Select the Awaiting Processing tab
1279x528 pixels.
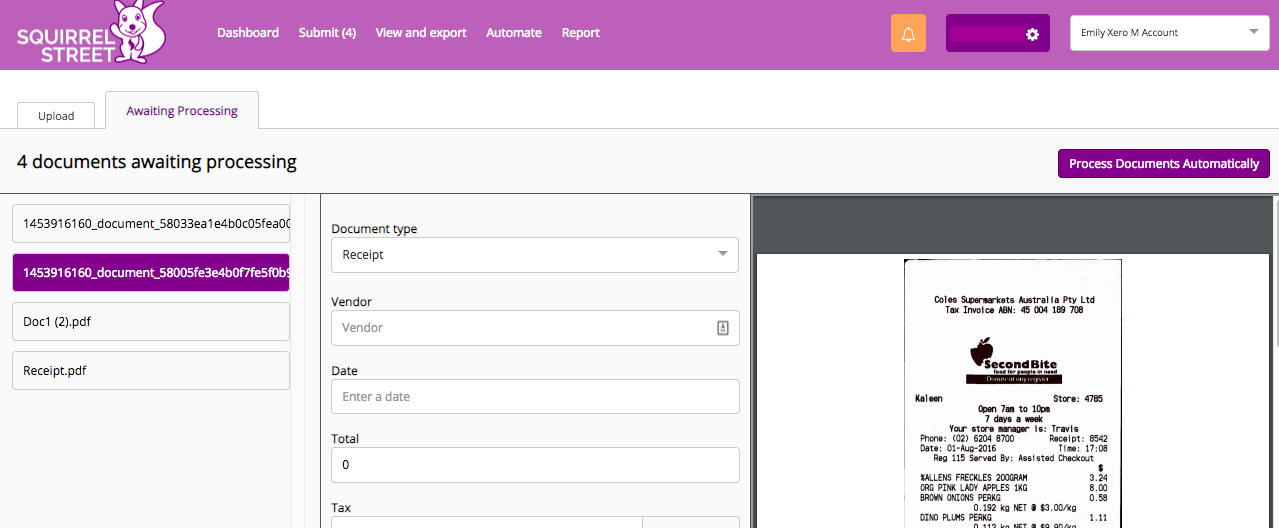pos(182,110)
